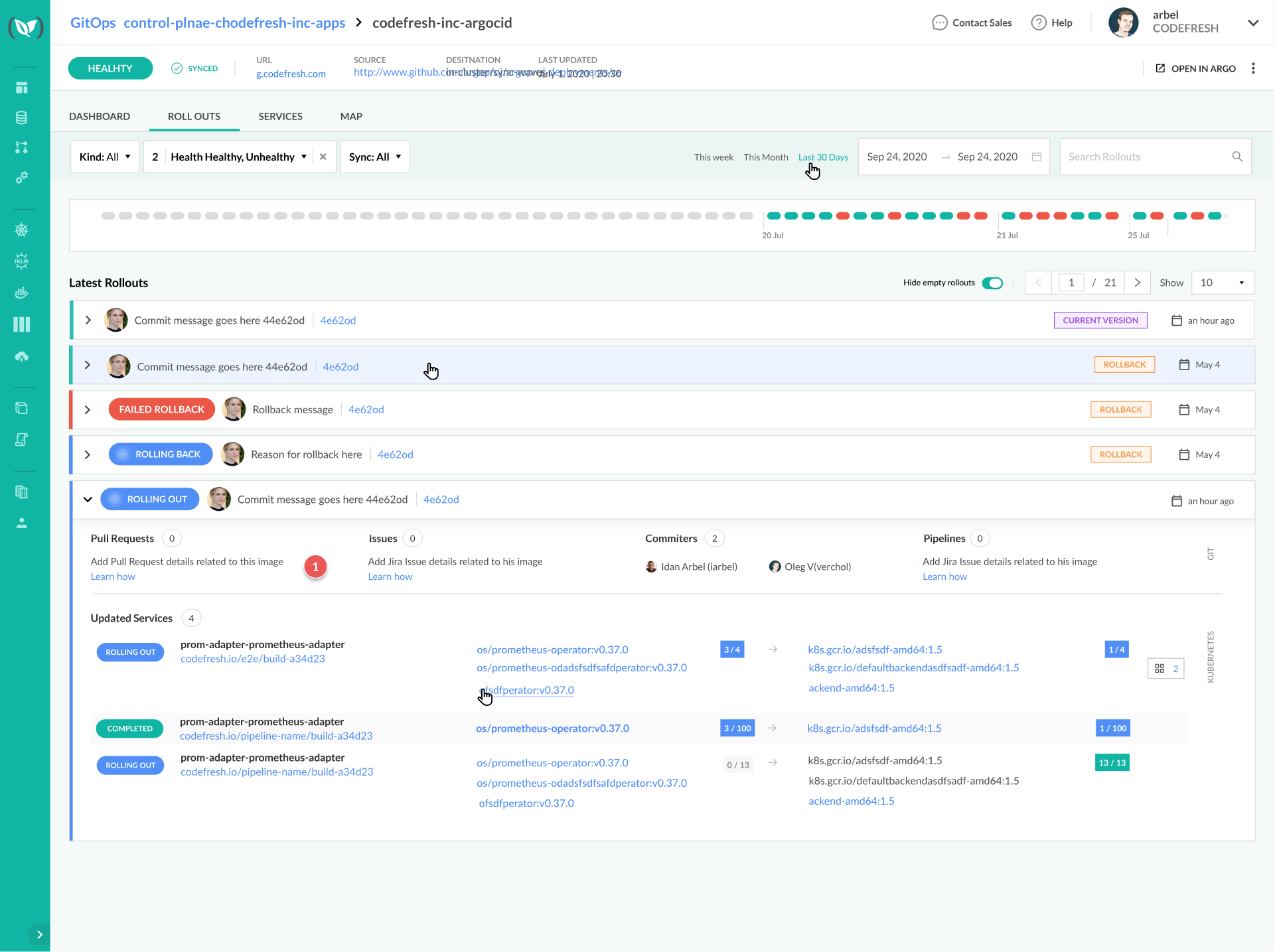Open the three-column board icon in sidebar

(x=22, y=324)
